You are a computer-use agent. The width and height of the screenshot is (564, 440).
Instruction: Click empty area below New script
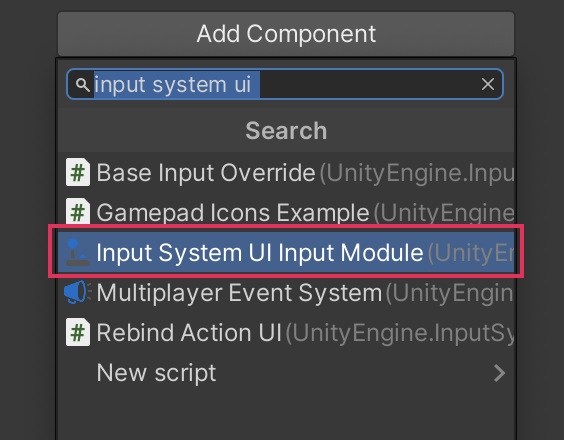point(286,416)
